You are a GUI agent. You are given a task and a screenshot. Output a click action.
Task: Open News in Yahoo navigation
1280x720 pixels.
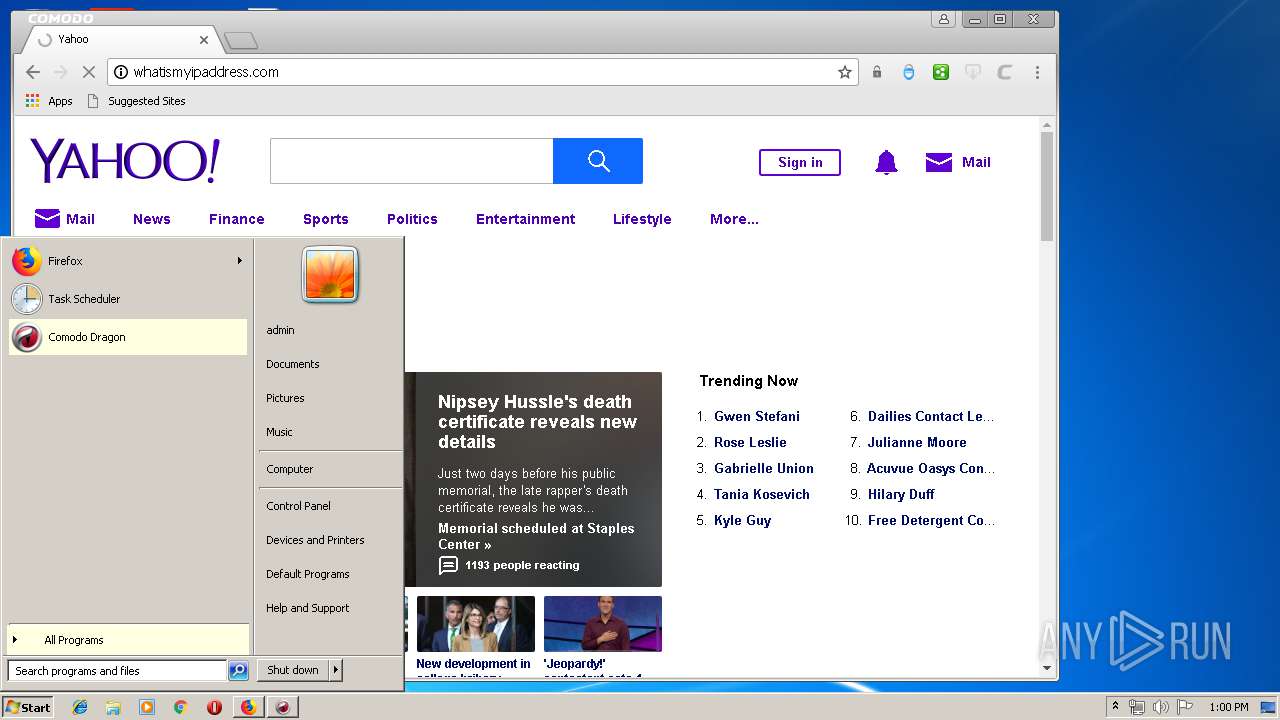152,219
